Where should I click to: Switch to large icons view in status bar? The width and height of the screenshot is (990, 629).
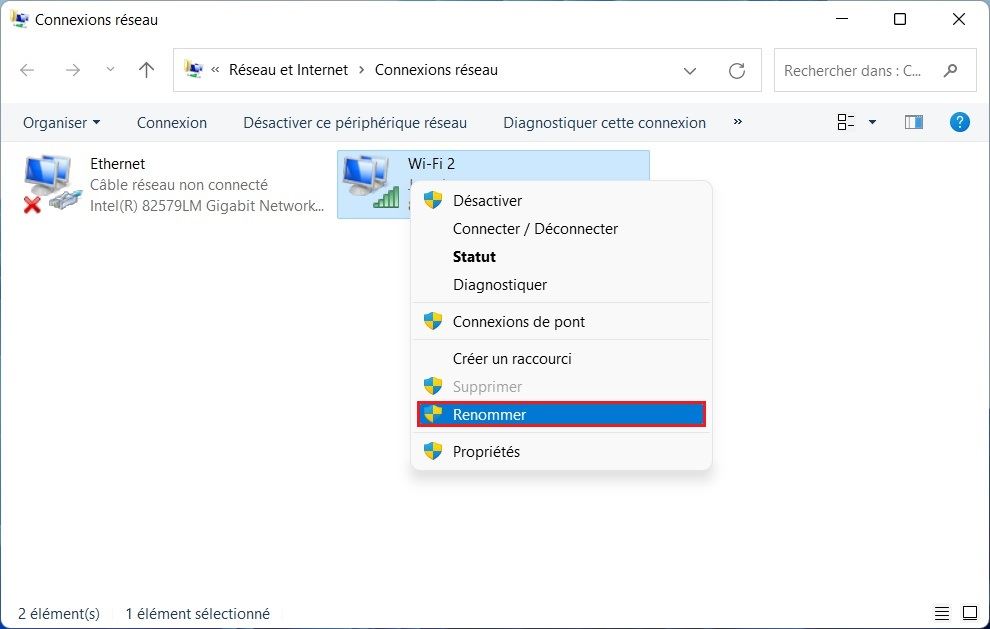pos(969,613)
